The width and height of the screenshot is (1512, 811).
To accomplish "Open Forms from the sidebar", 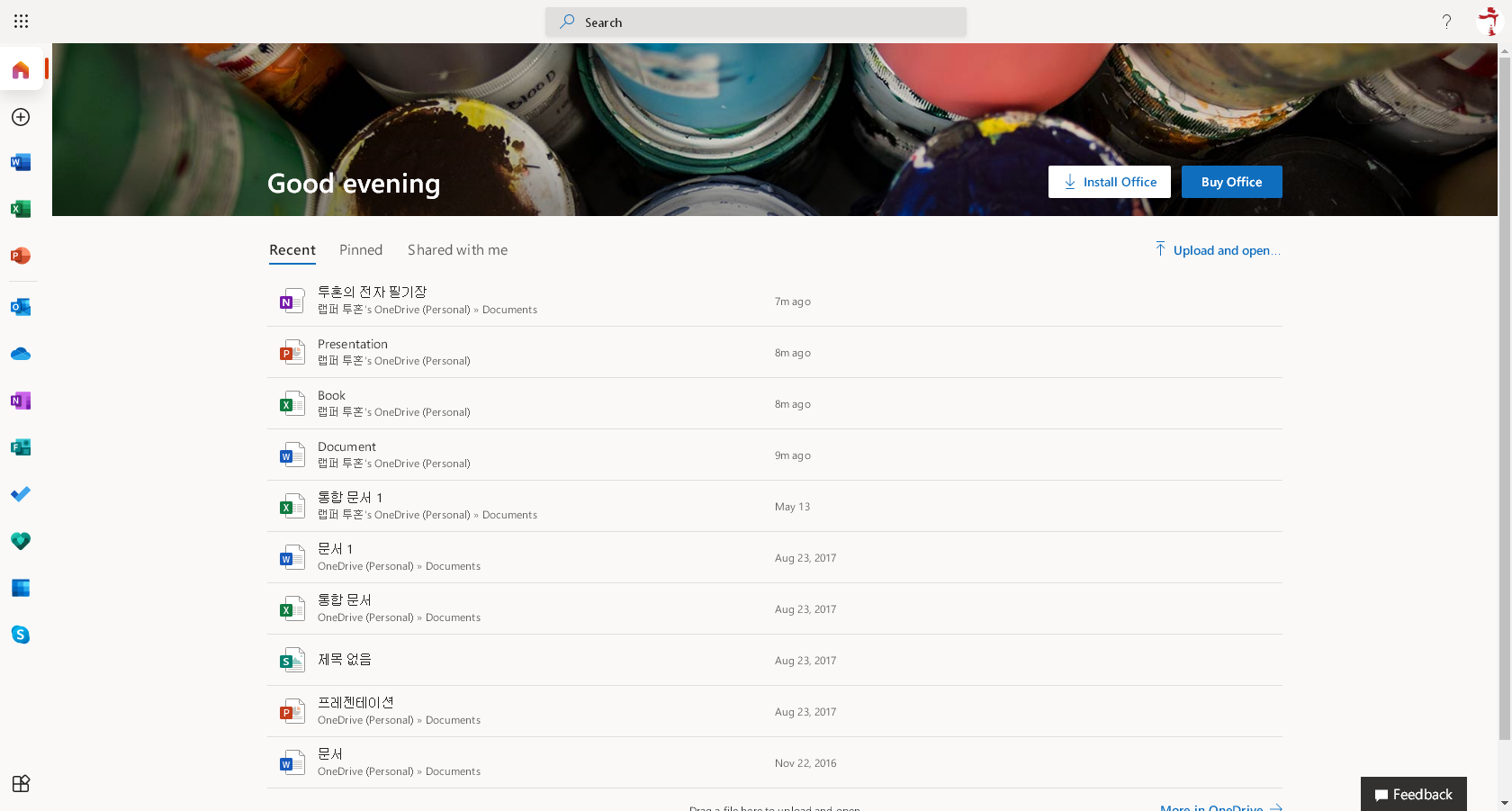I will tap(21, 447).
